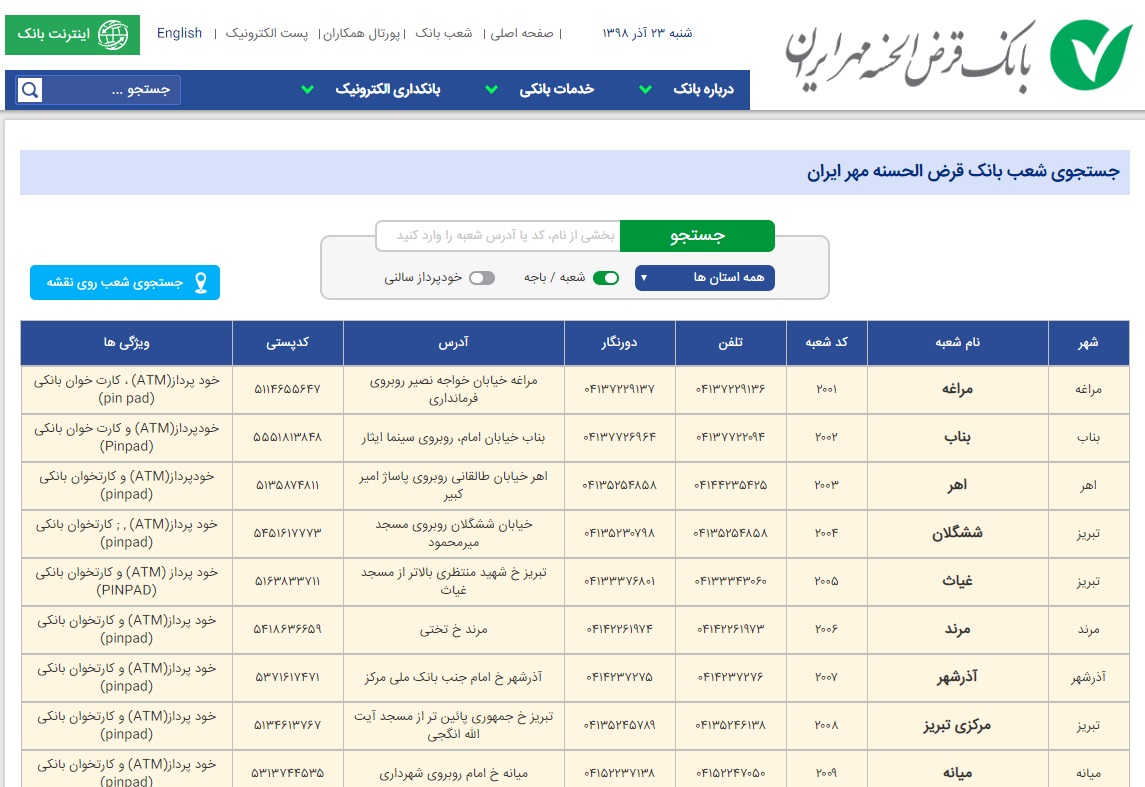Click جستجوی شعب روی نقشه button
This screenshot has height=787, width=1145.
(125, 283)
